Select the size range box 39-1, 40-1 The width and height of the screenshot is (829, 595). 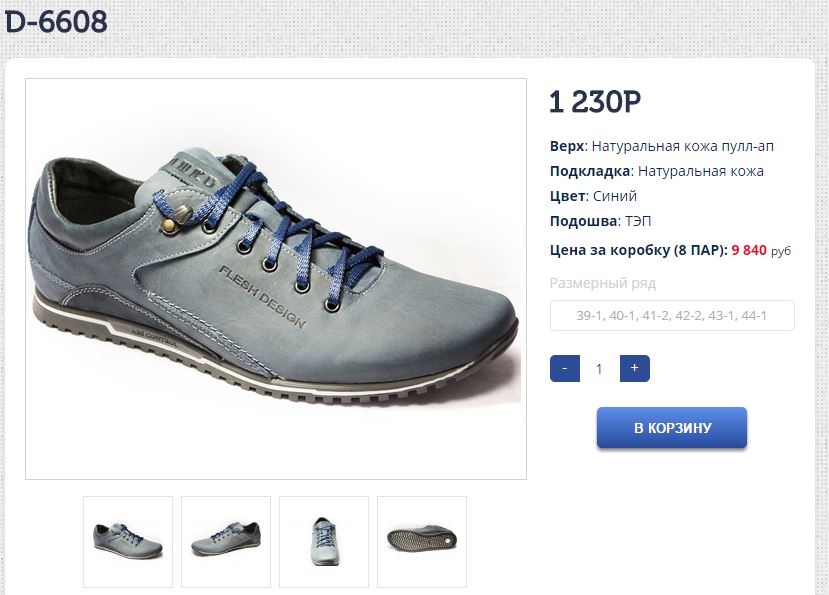click(x=672, y=315)
